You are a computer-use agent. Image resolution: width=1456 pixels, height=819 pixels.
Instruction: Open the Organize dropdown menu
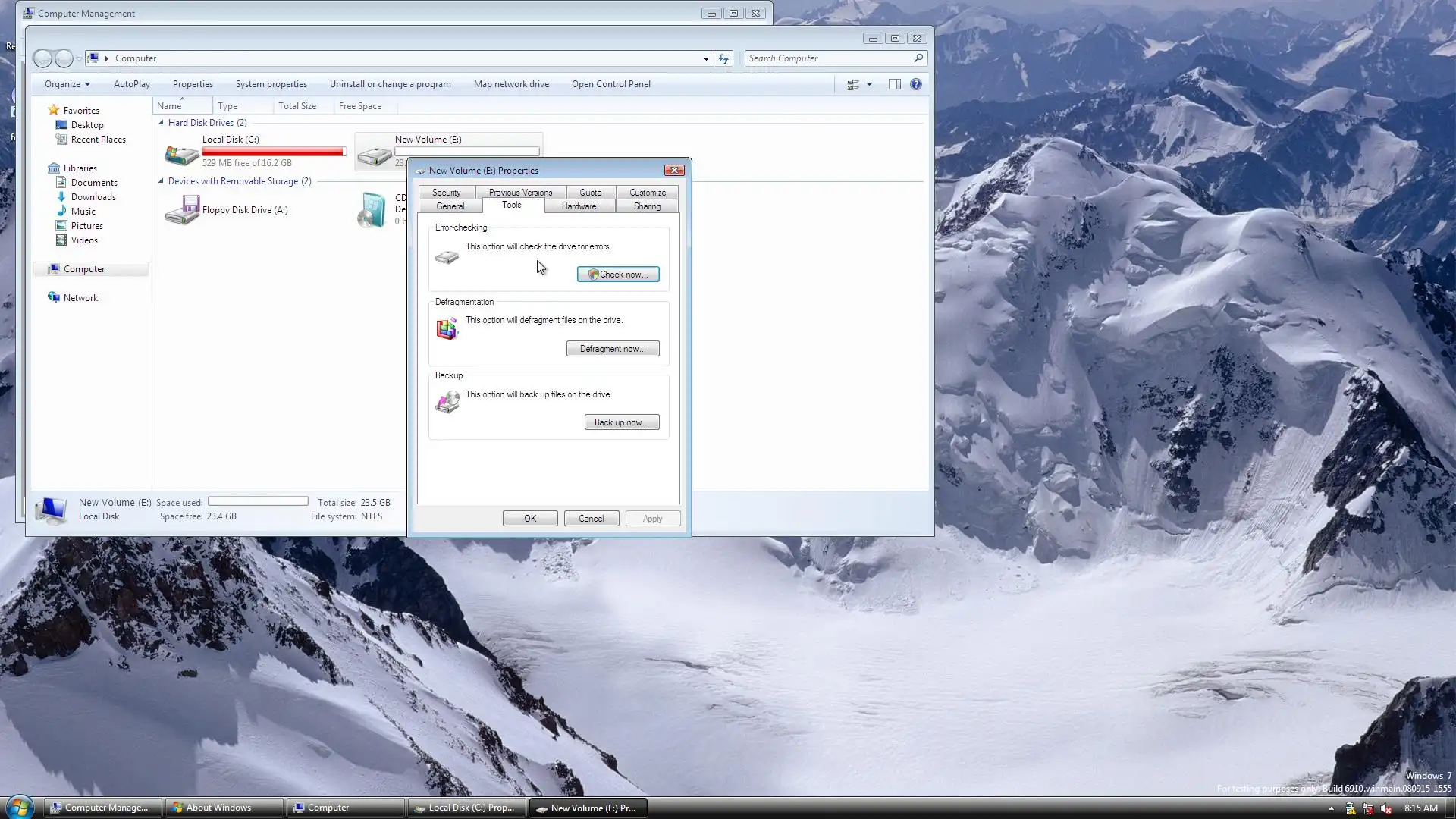[67, 84]
